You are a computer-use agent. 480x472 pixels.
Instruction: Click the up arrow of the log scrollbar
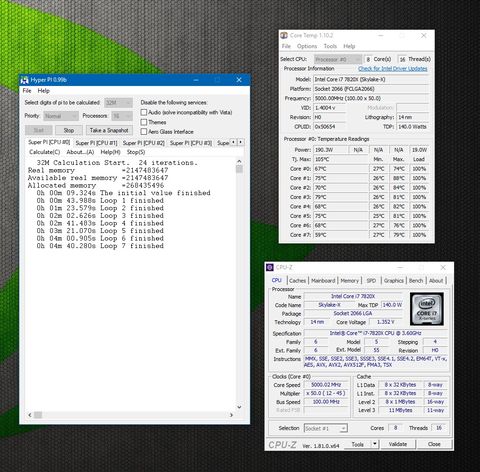239,162
